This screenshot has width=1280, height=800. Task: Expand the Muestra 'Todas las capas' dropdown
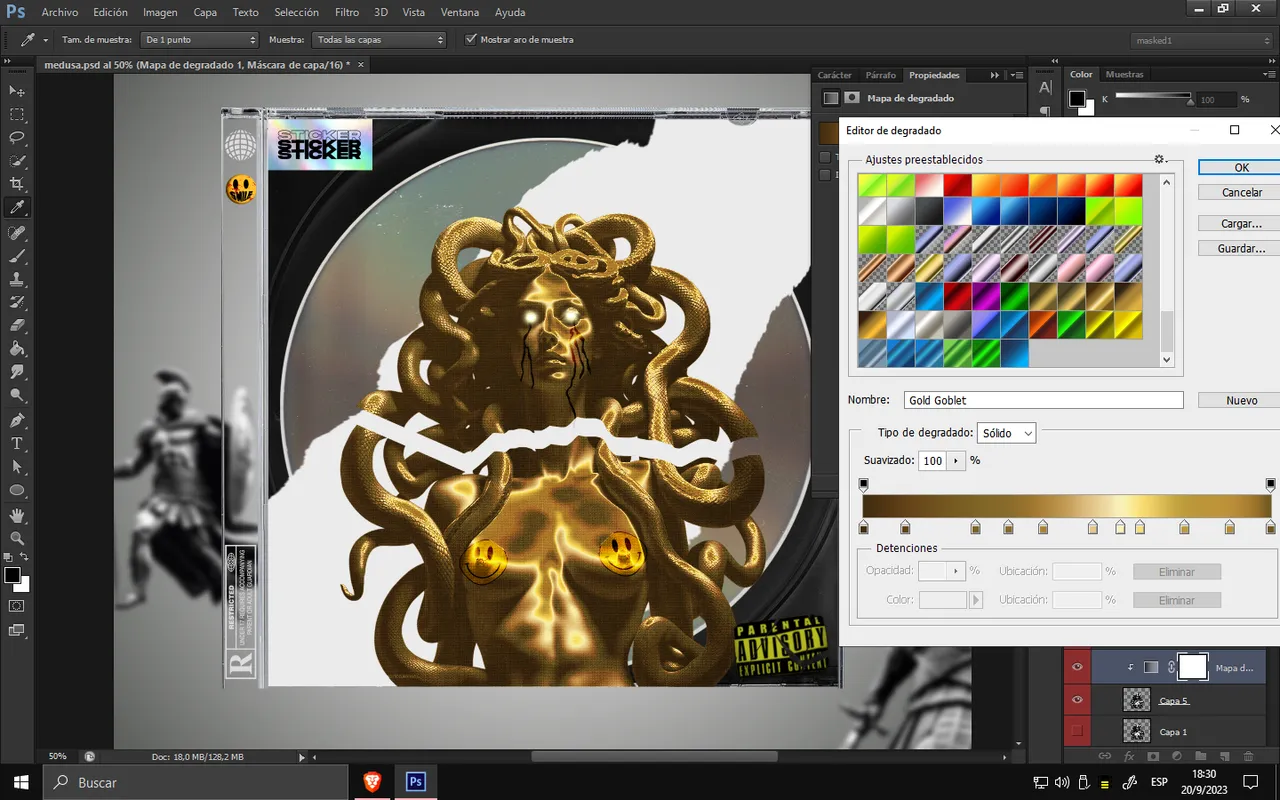tap(379, 40)
